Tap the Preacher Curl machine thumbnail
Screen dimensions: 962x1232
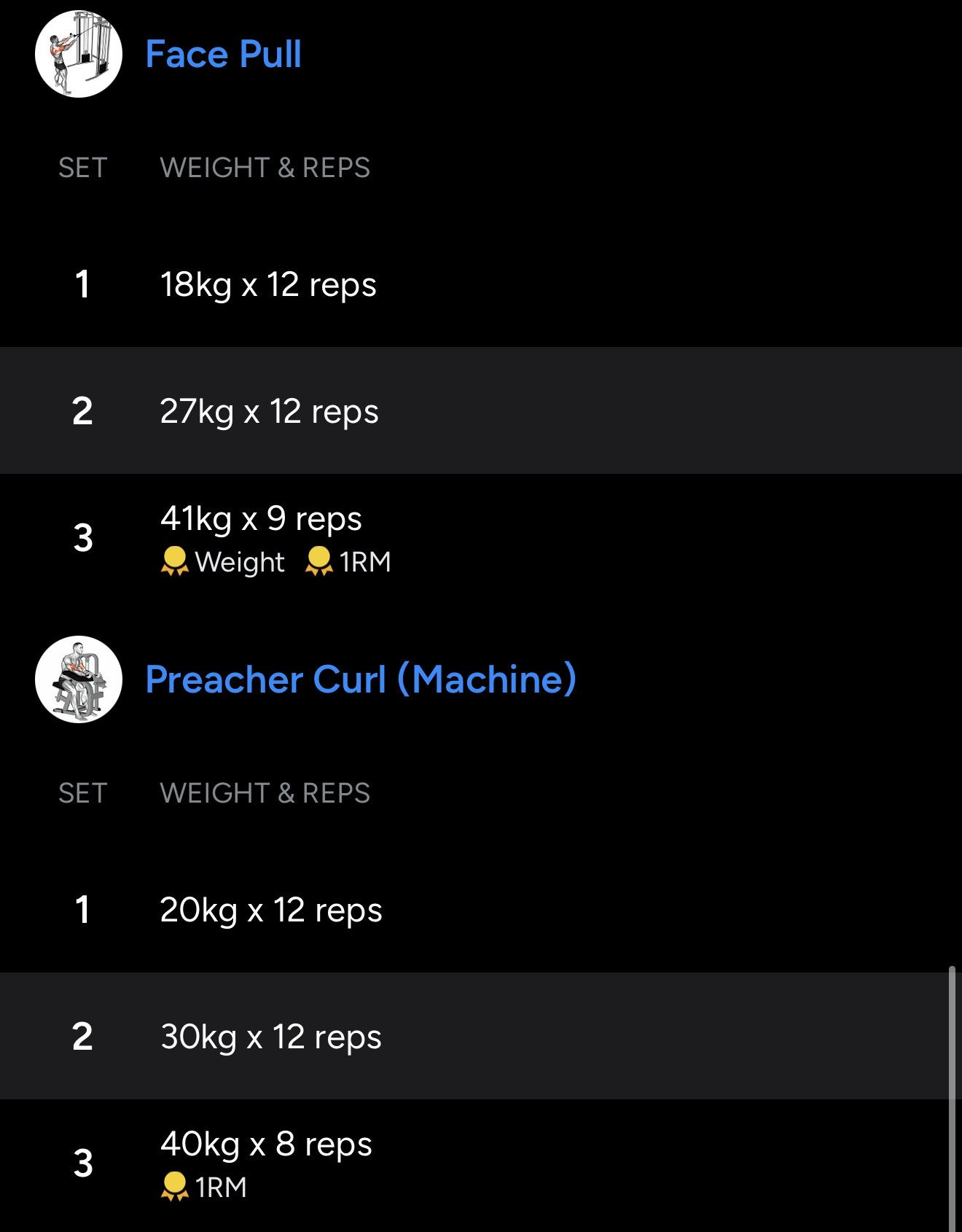[x=79, y=679]
